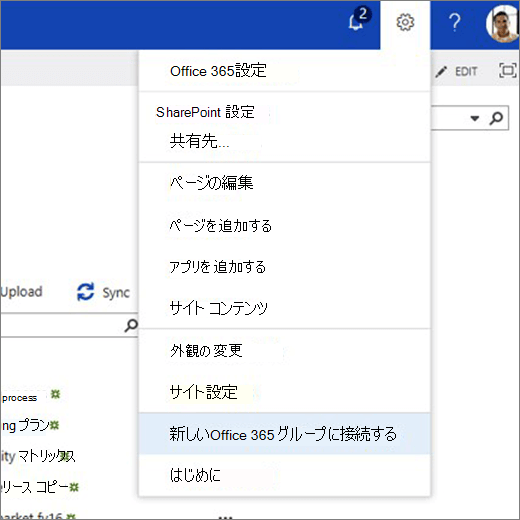Click the SharePoint 設定 heading text
The height and width of the screenshot is (520, 520).
coord(205,112)
